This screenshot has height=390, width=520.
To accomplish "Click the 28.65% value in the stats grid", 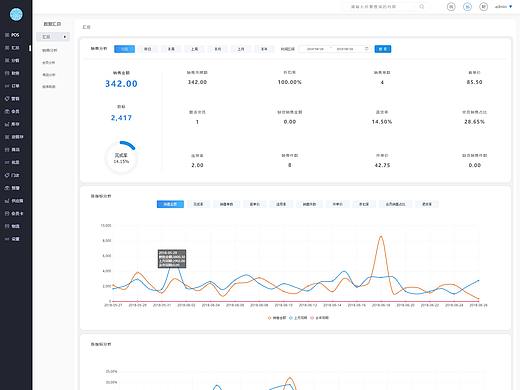I will click(474, 122).
